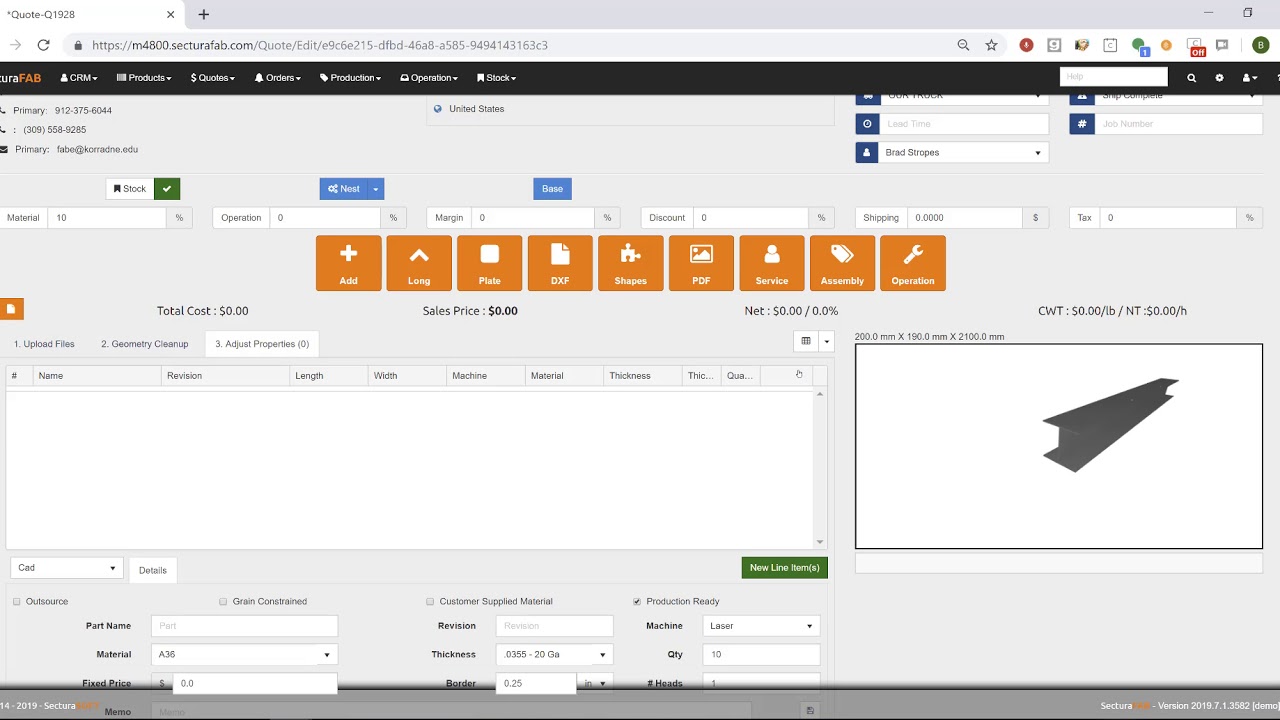Click the Stock bookmark button
The height and width of the screenshot is (720, 1280).
pos(130,189)
